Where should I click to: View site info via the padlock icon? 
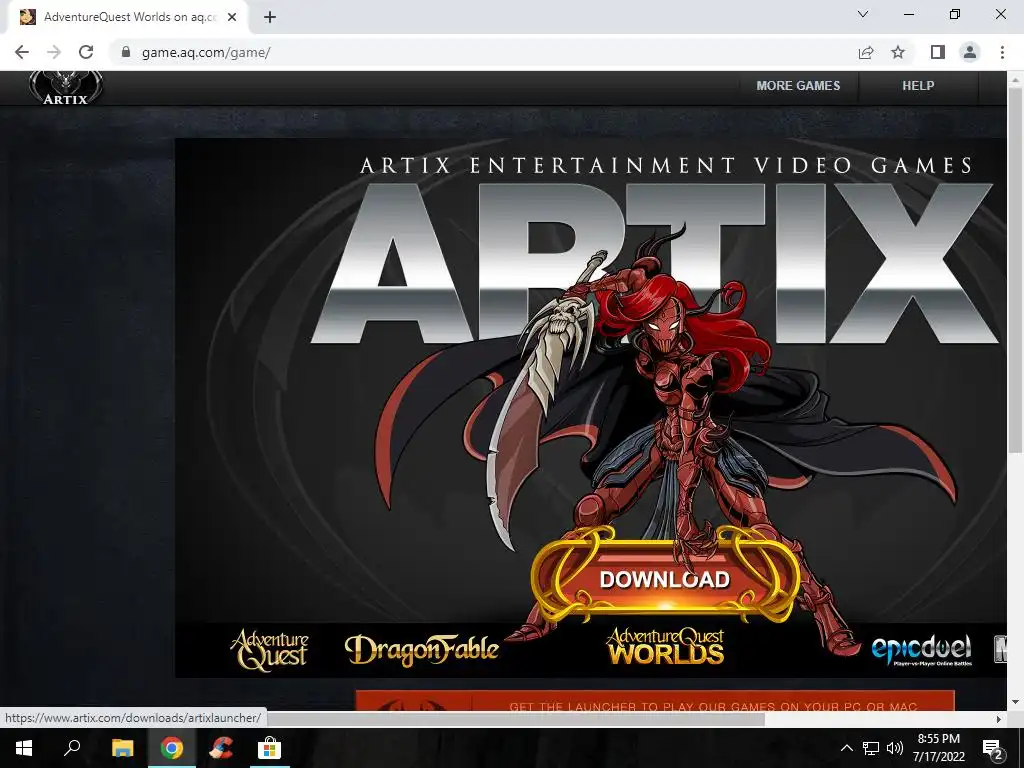(x=126, y=52)
